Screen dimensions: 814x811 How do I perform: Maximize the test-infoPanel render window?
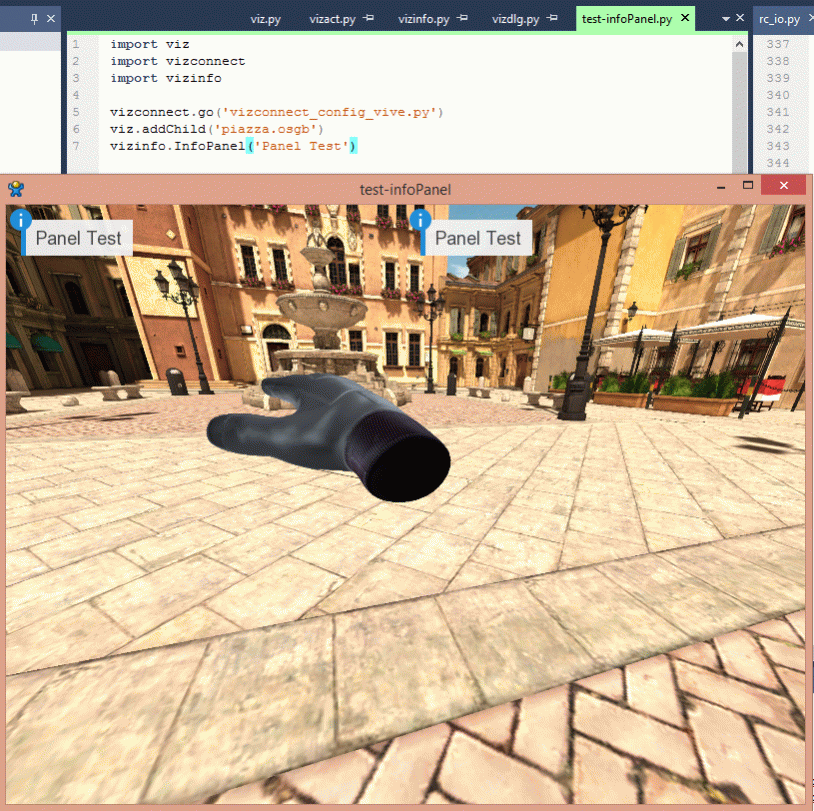click(x=747, y=187)
